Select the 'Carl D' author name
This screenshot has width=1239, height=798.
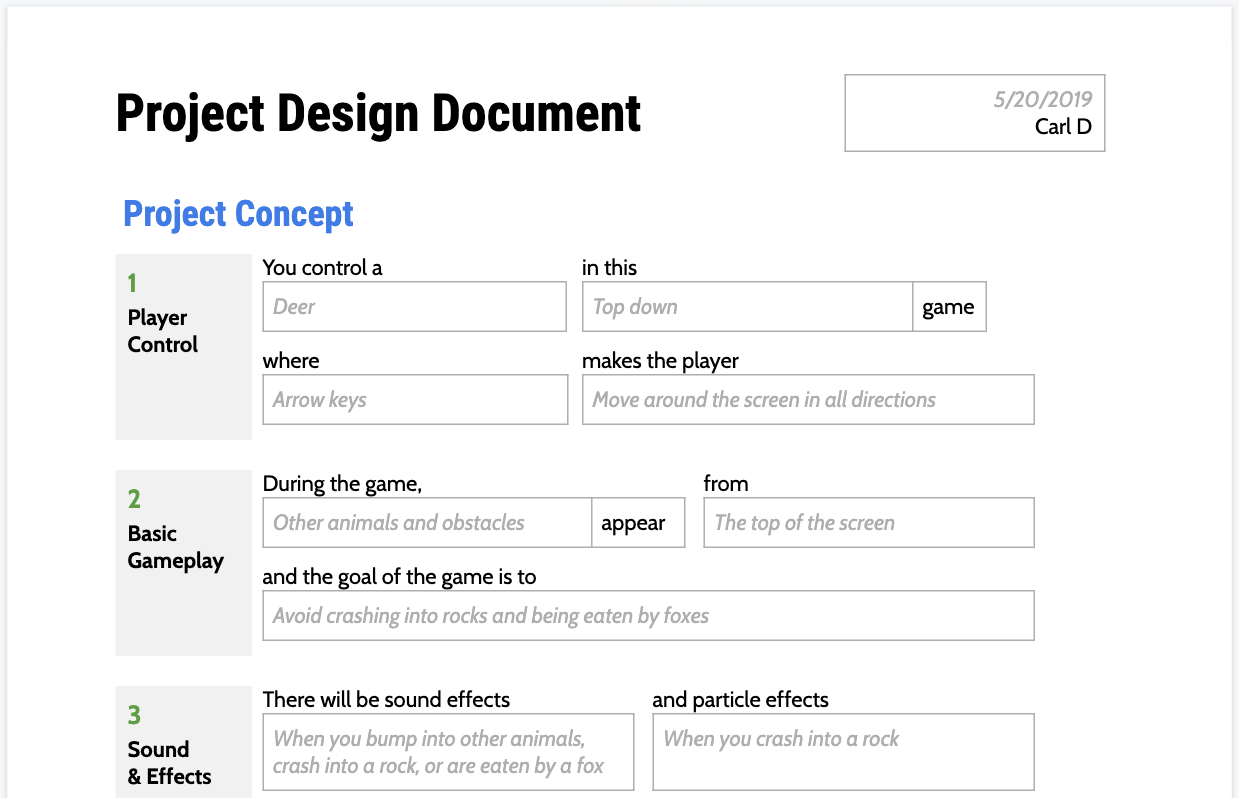pos(1063,127)
